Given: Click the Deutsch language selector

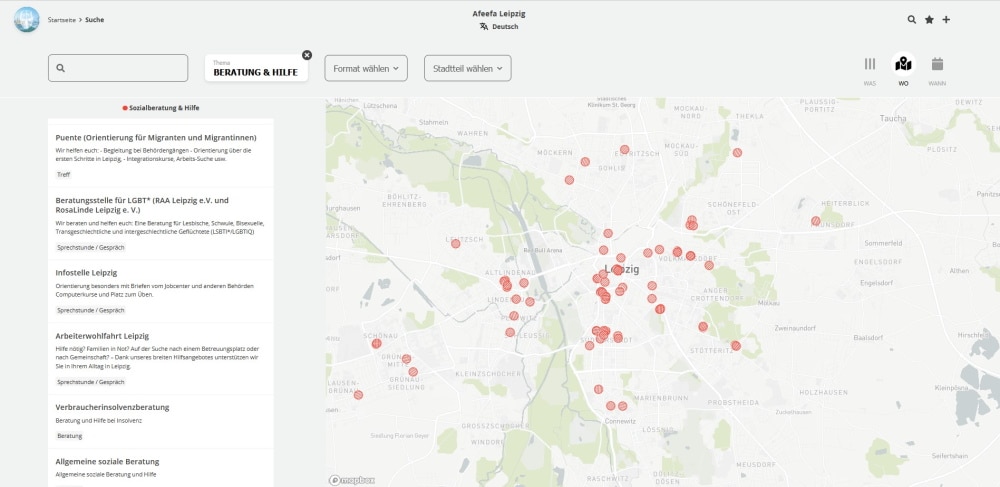Looking at the screenshot, I should [x=505, y=27].
